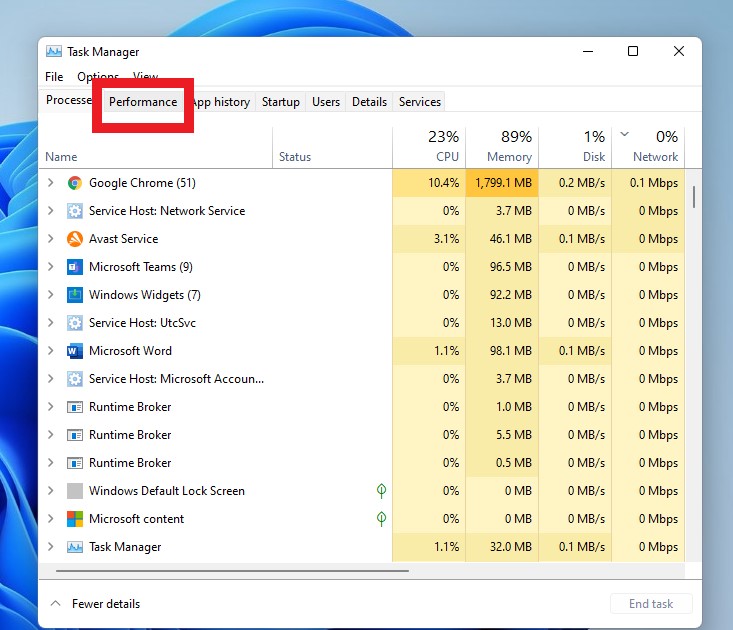Sort processes by CPU column

[429, 148]
